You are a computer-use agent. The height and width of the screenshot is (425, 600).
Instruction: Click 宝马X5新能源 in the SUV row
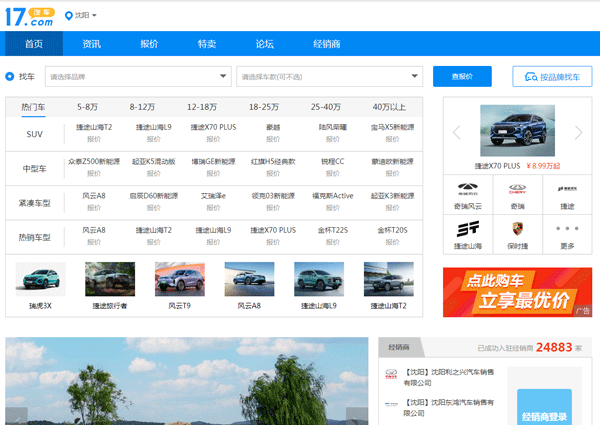pos(392,127)
